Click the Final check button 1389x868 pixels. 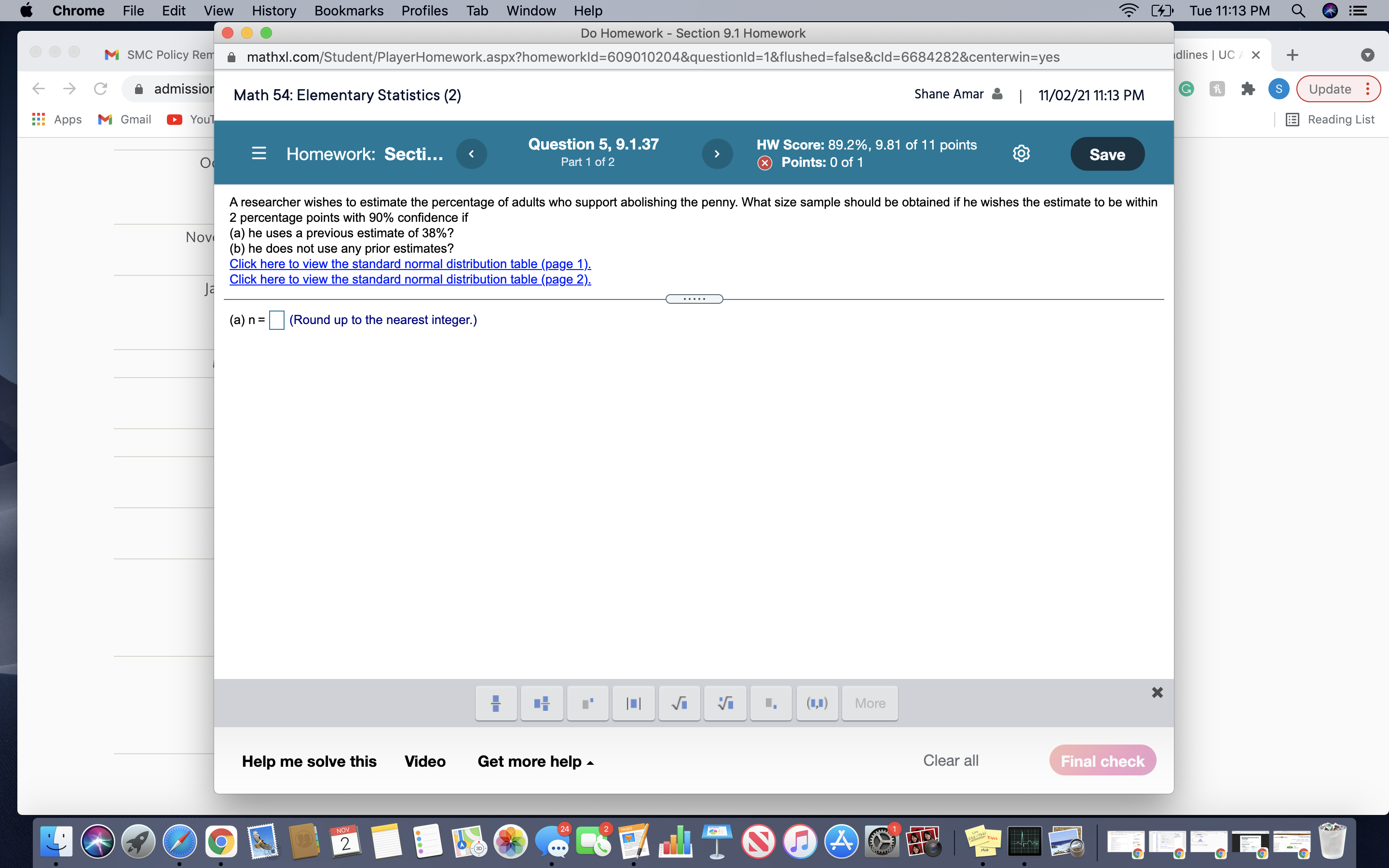(1102, 760)
